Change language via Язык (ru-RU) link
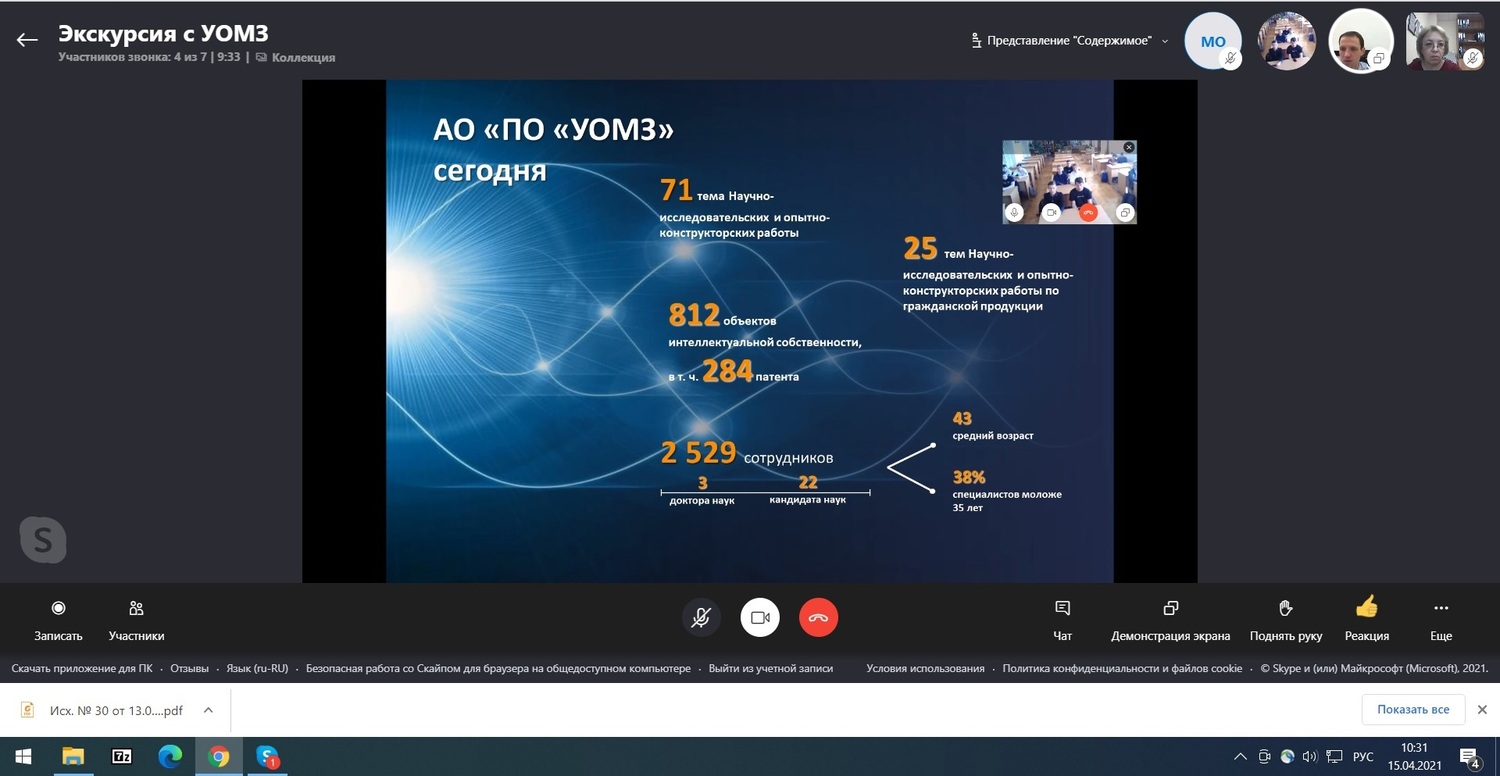Screen dimensions: 1500x776 (257, 669)
